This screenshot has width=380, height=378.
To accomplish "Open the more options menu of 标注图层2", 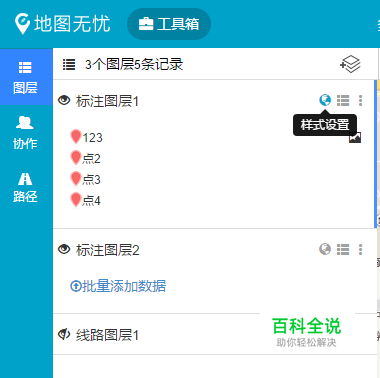I will pyautogui.click(x=360, y=249).
